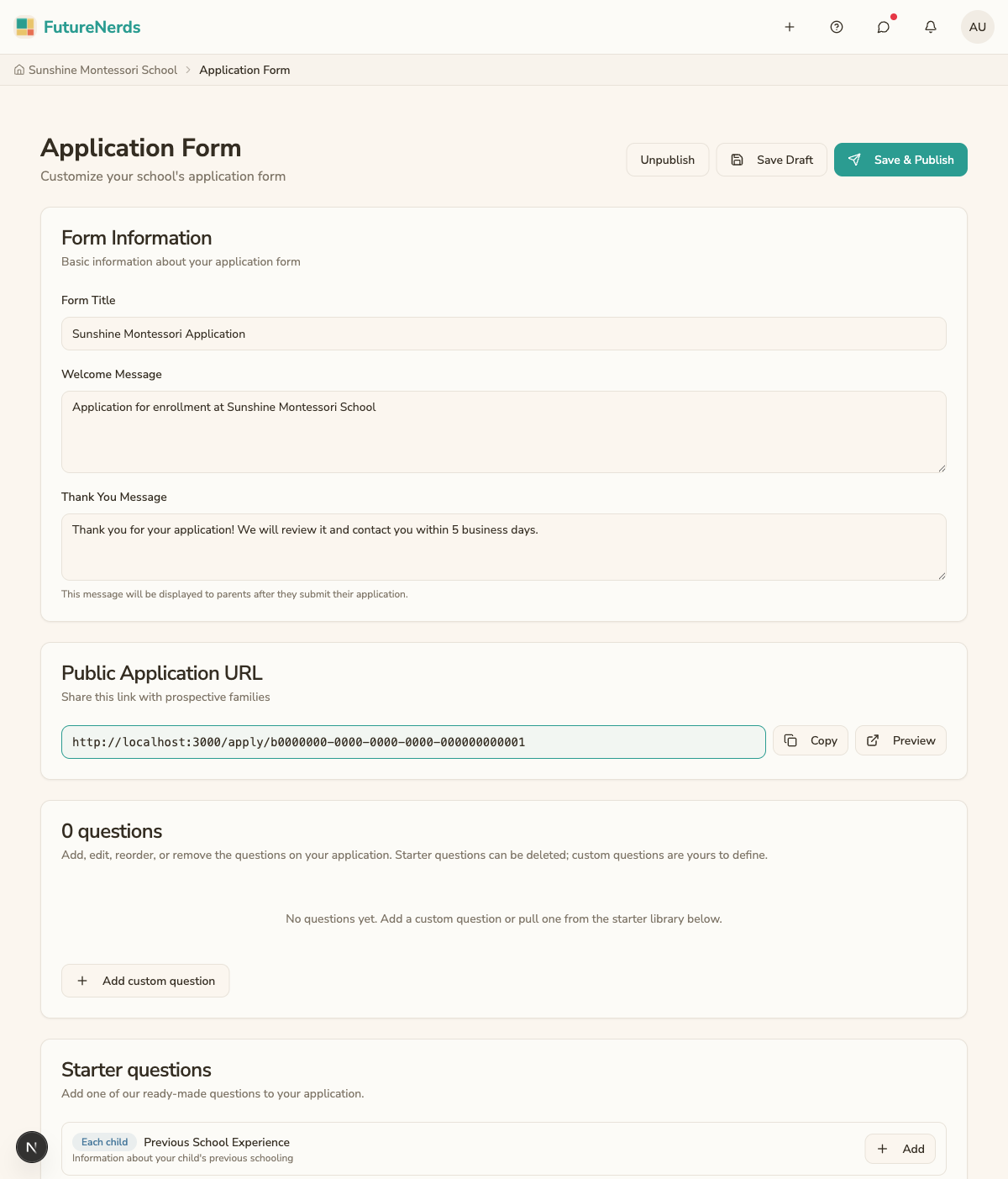Click the FutureNerds logo icon

(25, 27)
